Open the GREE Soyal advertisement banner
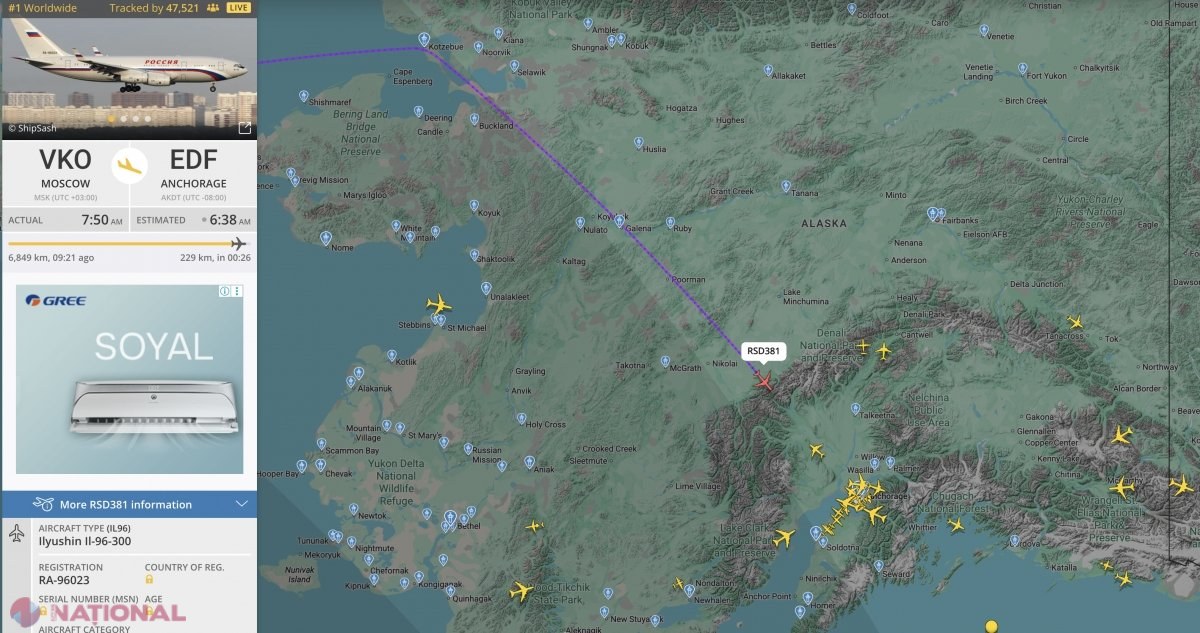 (129, 379)
